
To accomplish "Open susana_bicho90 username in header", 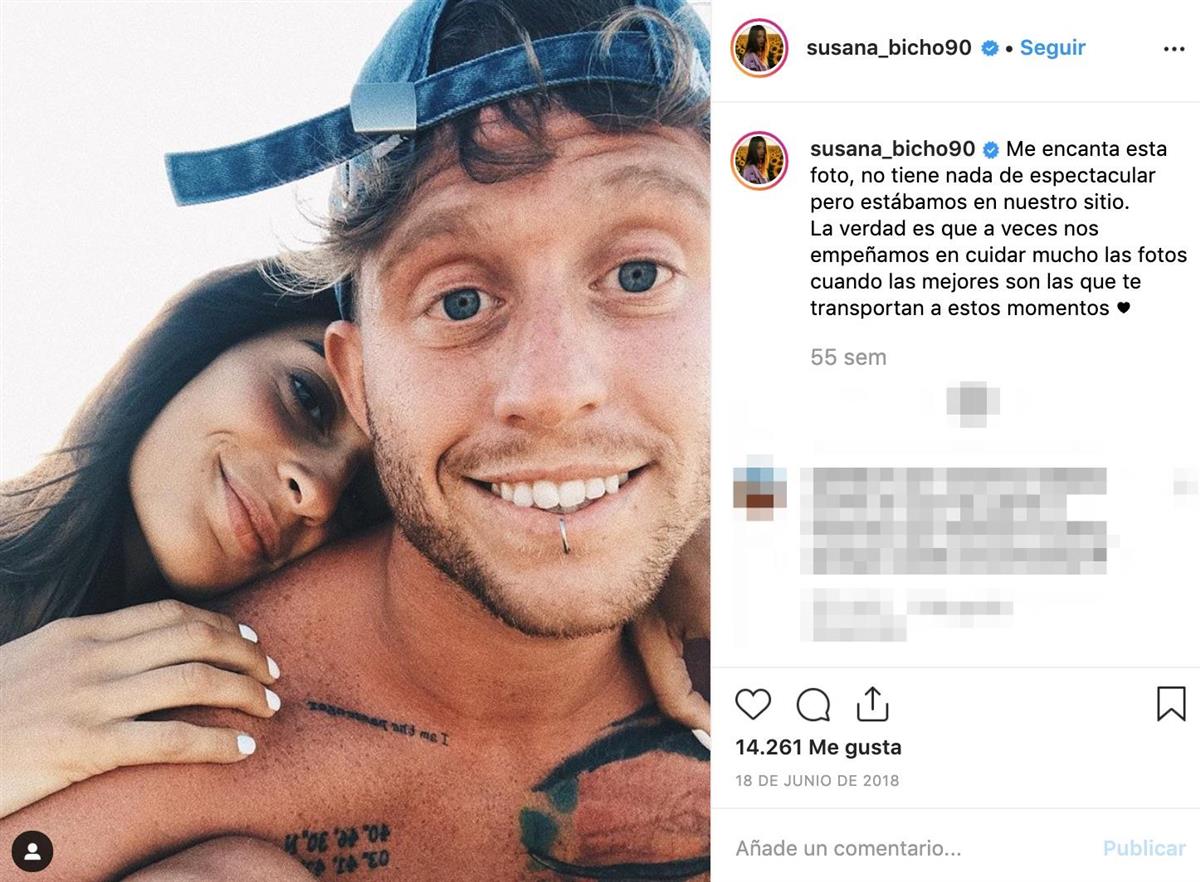I will 889,48.
